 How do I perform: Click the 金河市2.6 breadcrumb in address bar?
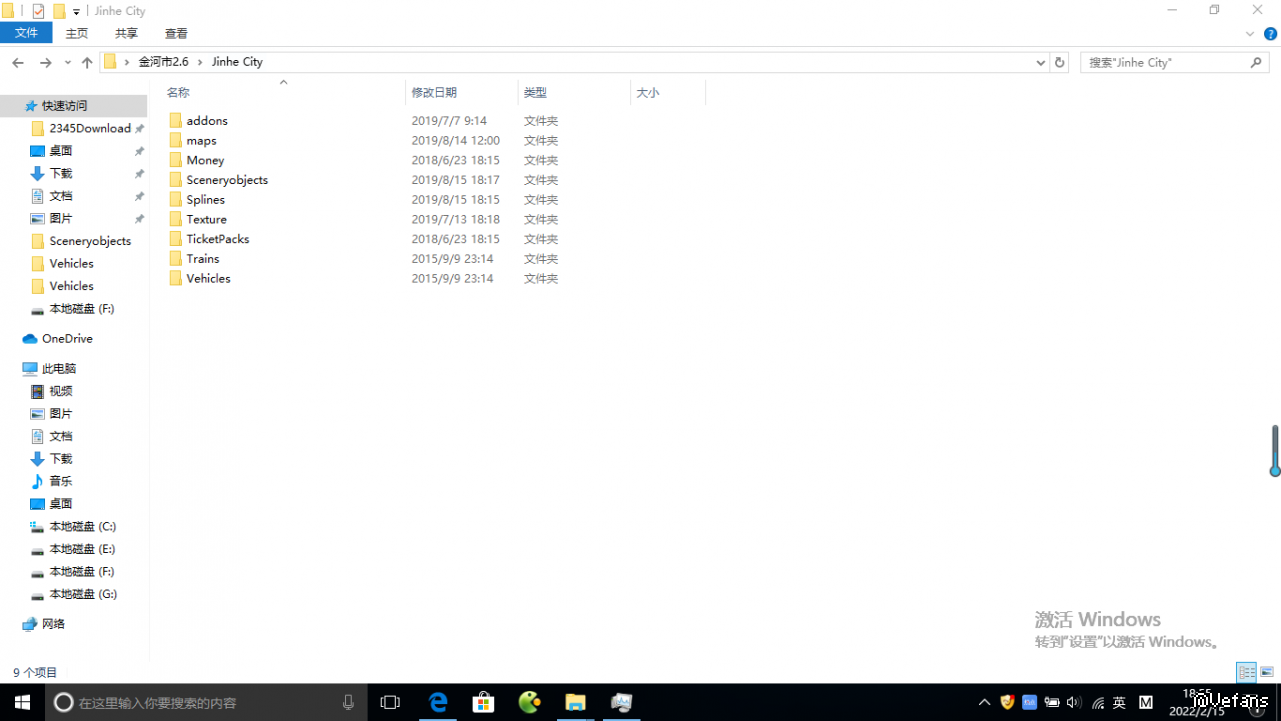click(163, 62)
